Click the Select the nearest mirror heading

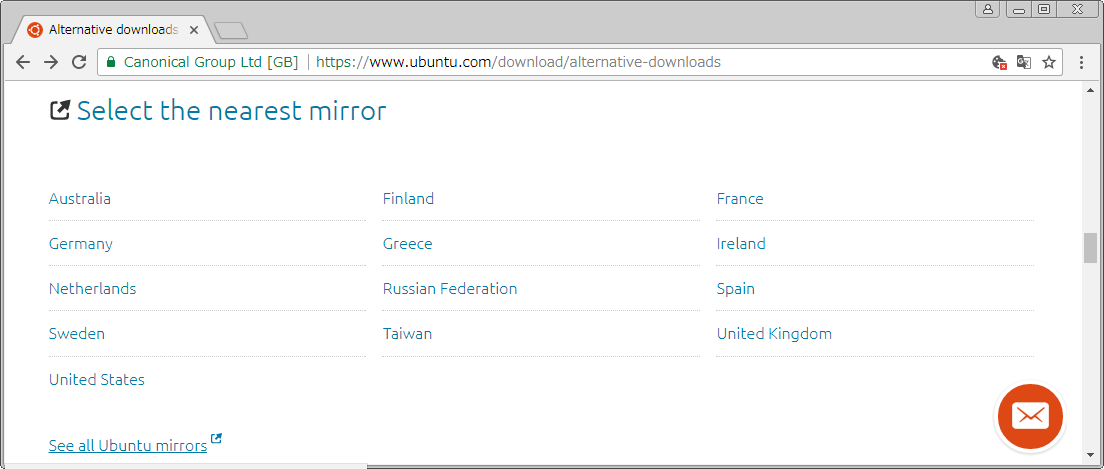pos(231,110)
